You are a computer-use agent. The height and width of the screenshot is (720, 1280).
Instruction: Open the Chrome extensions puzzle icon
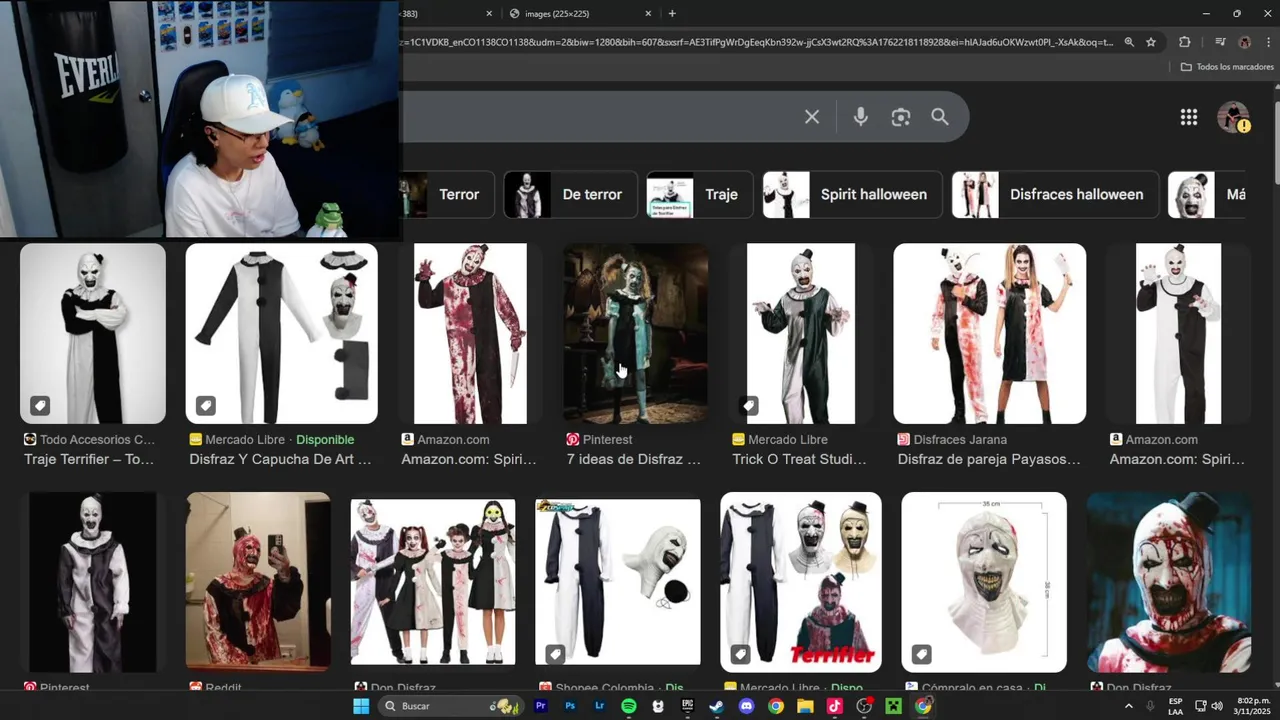coord(1185,42)
